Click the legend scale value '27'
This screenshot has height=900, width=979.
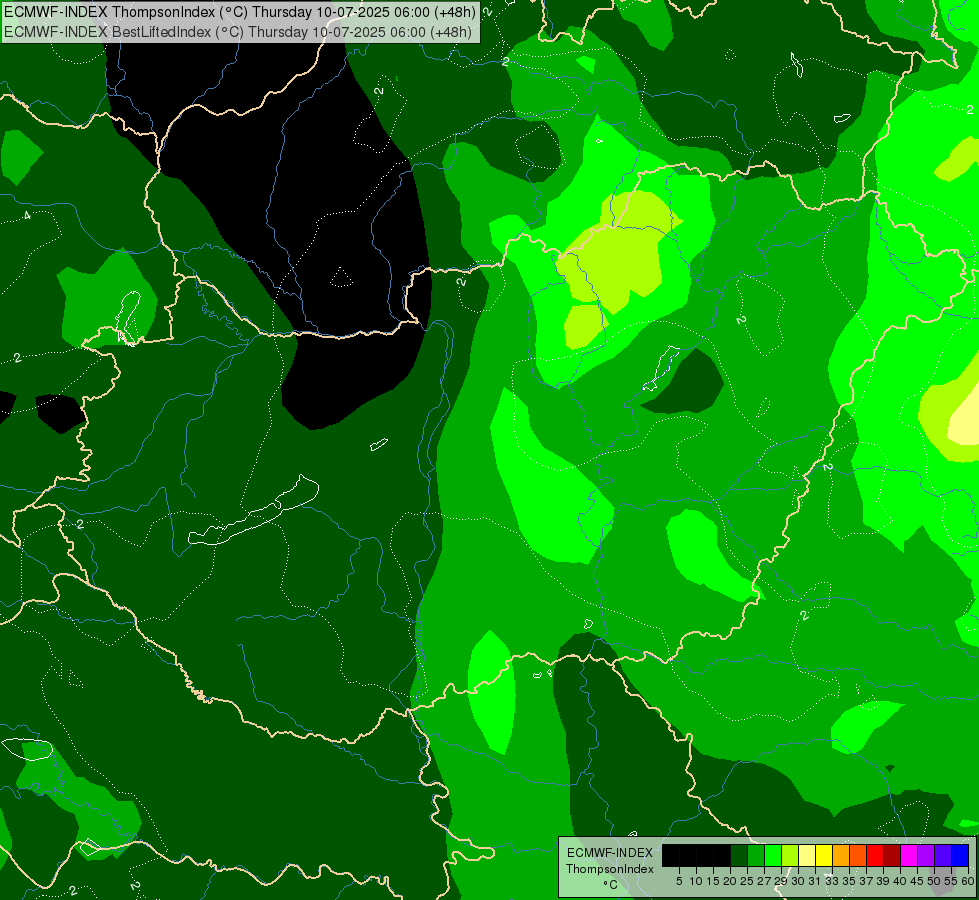[x=764, y=881]
